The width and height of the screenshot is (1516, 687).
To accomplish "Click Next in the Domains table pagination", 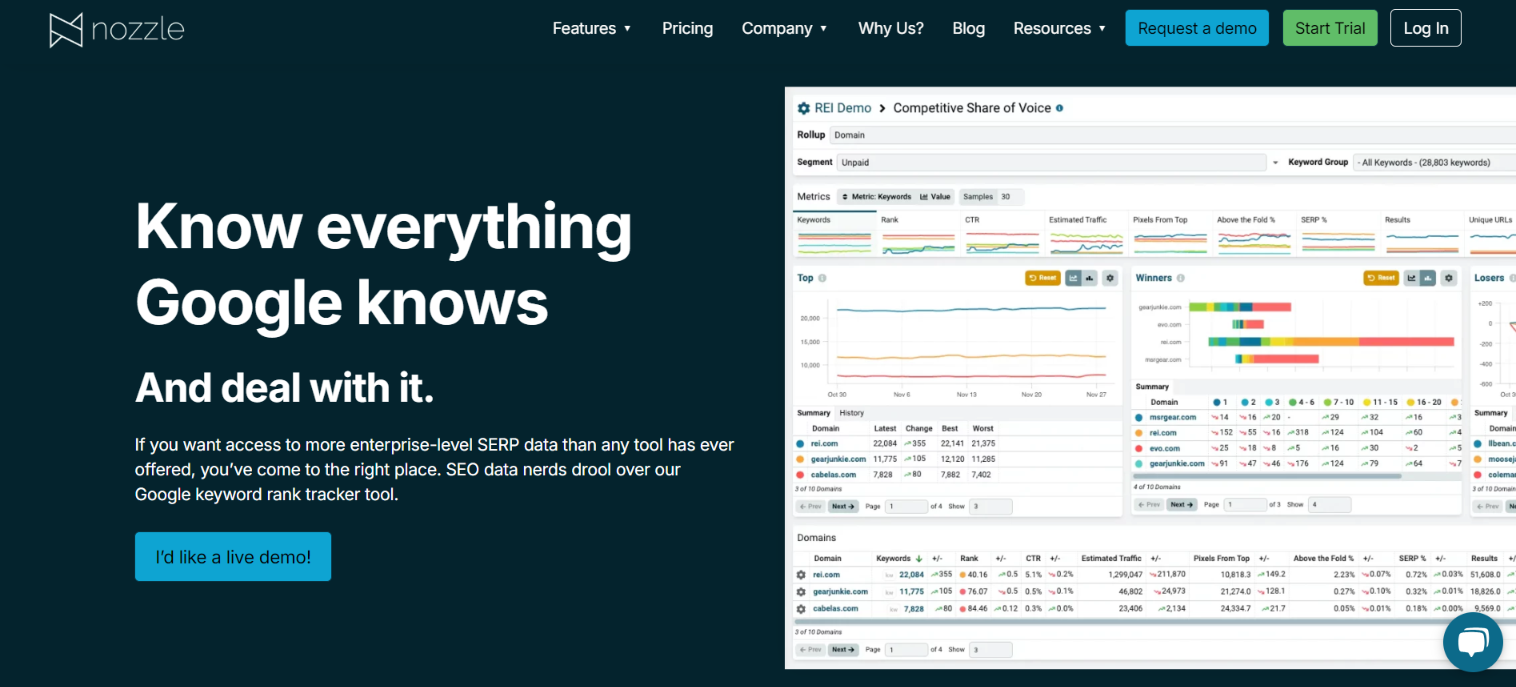I will 843,650.
